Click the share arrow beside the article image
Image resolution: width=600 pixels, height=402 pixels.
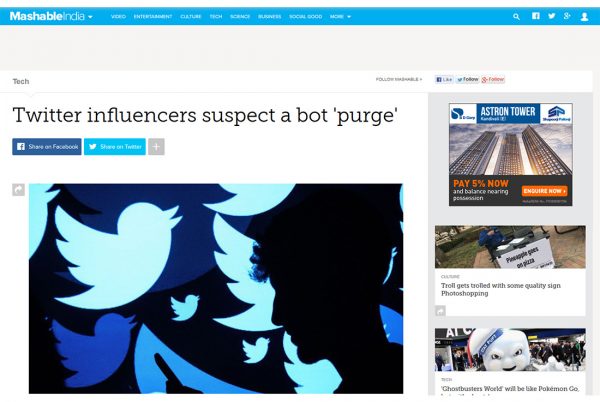(x=18, y=190)
